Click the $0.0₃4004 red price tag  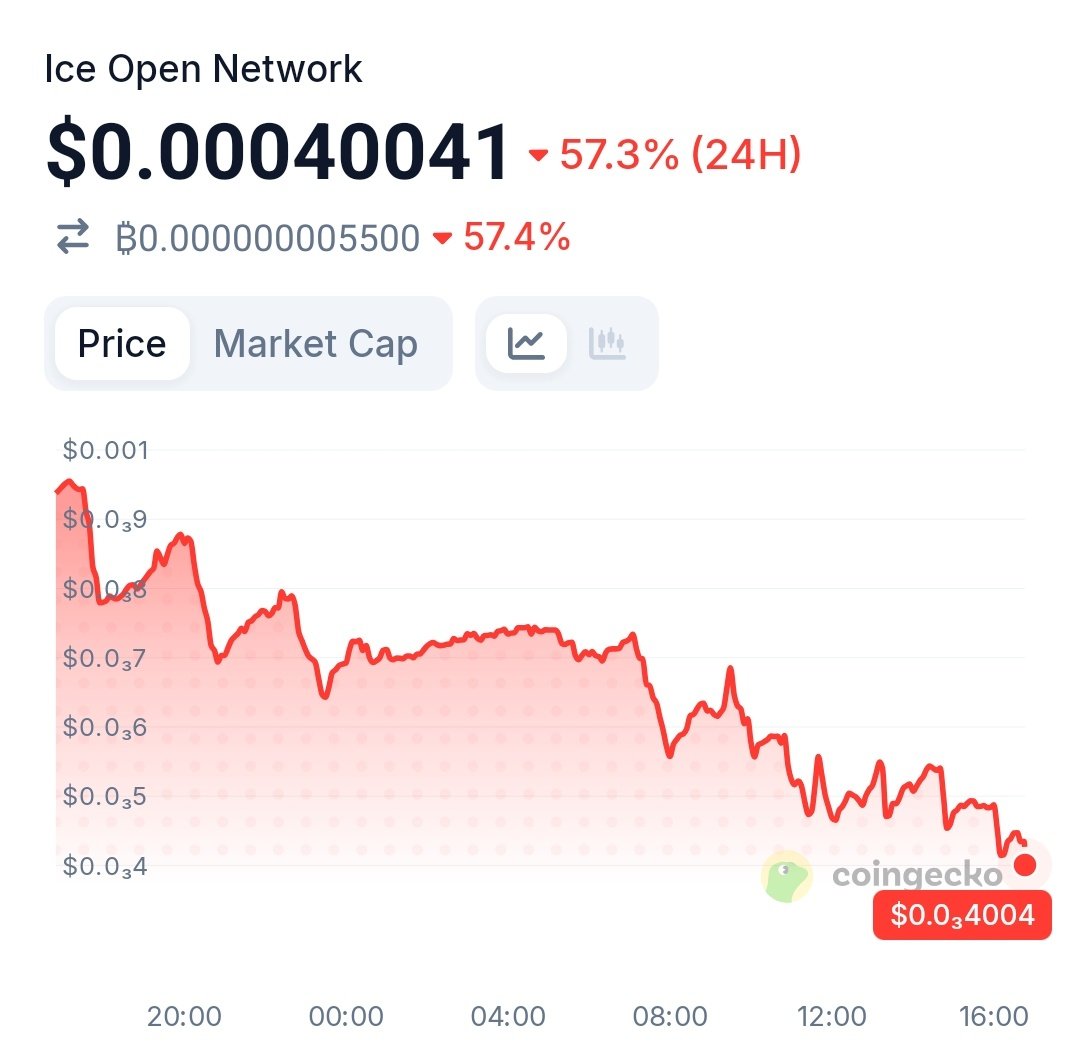(x=962, y=915)
